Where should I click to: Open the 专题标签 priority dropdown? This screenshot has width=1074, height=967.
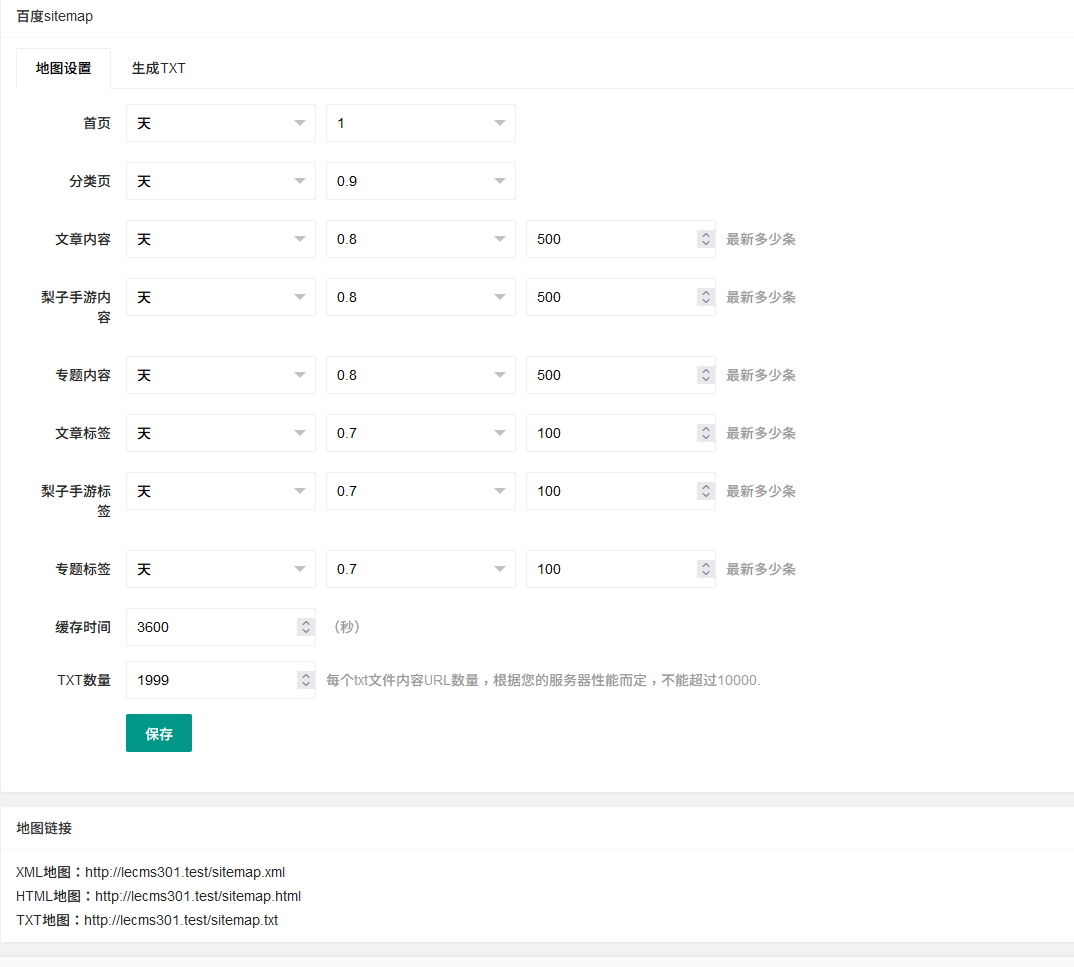point(420,568)
